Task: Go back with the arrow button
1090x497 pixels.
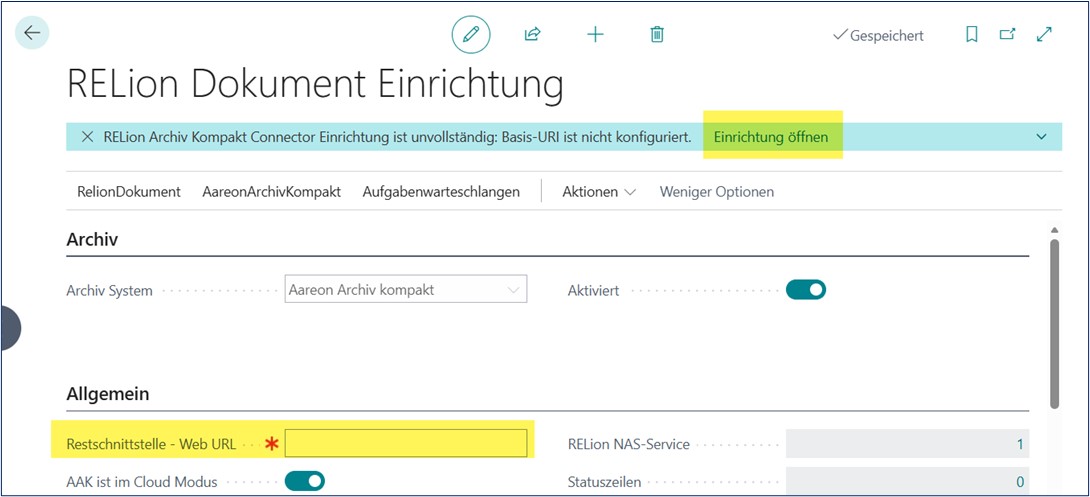Action: click(x=32, y=33)
